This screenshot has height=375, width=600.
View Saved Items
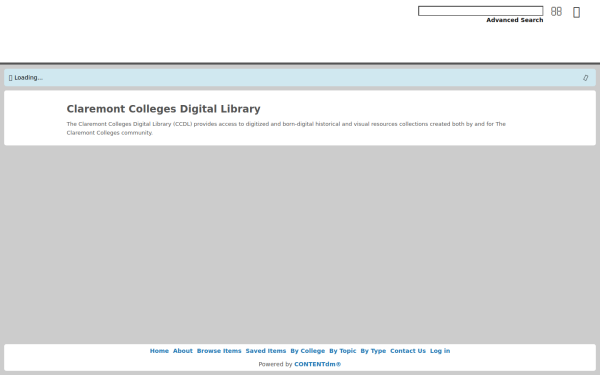click(x=266, y=351)
